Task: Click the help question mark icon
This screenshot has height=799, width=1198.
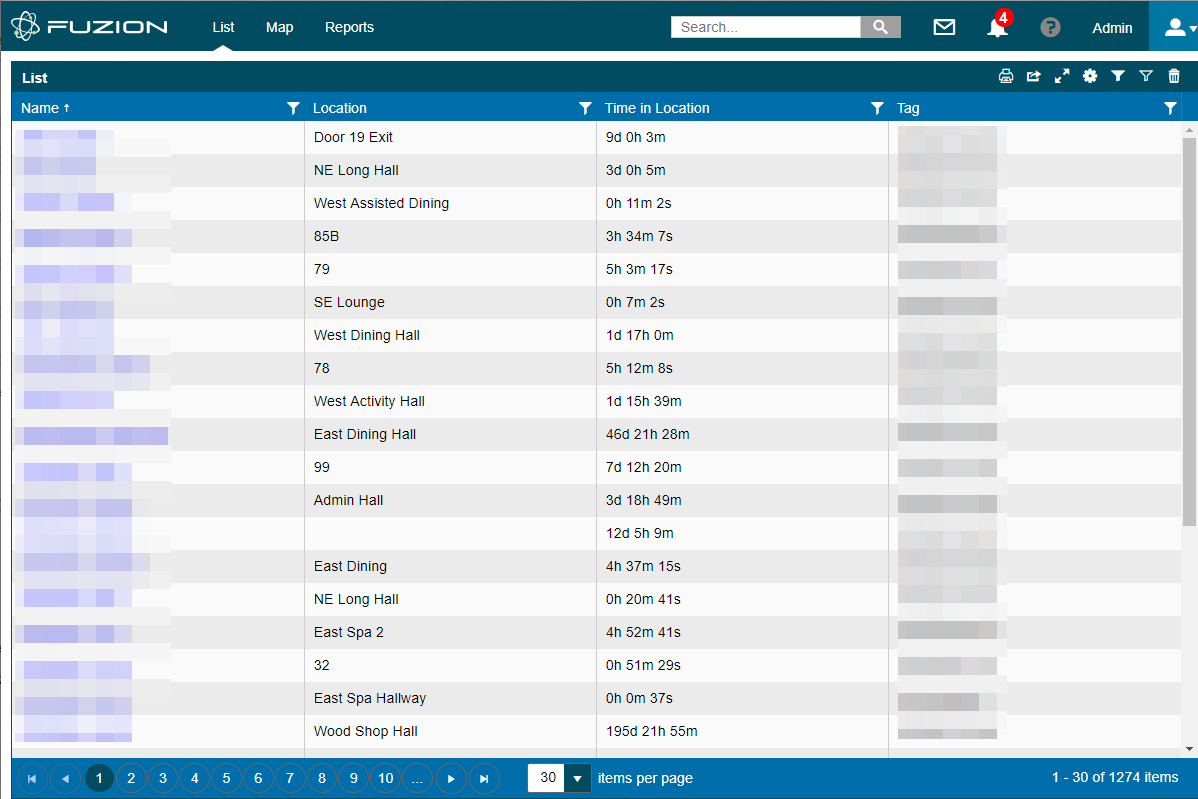Action: click(x=1050, y=27)
